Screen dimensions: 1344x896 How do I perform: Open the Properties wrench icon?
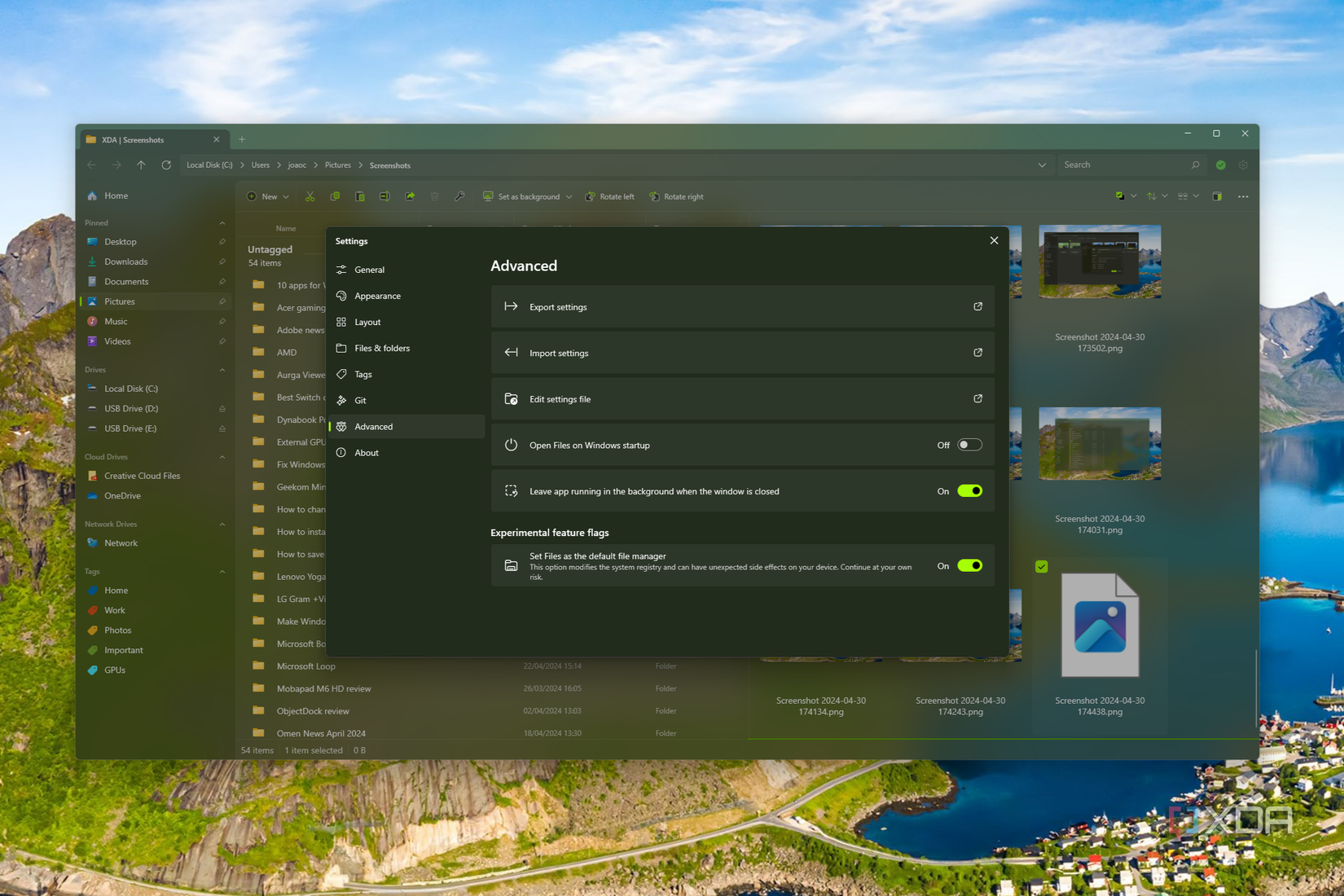click(x=459, y=196)
